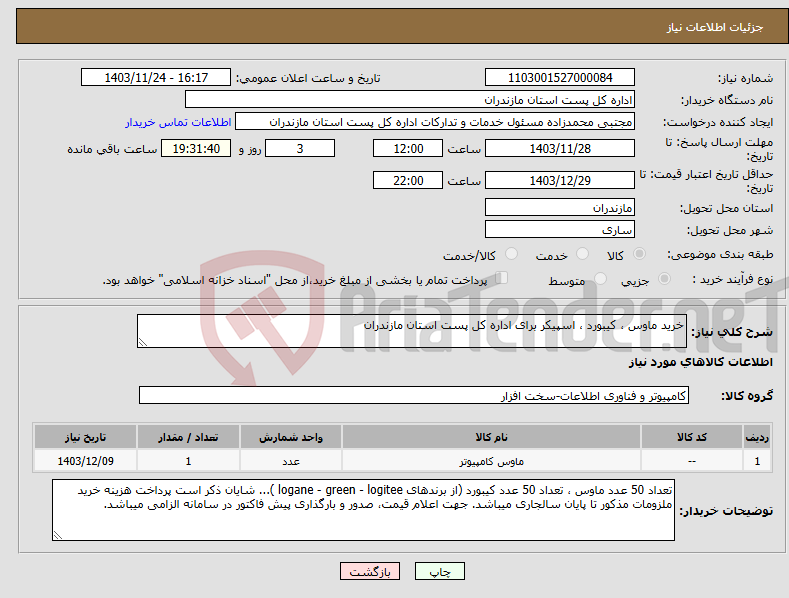
Task: Toggle the Islamic treasury payment checkbox
Action: (x=502, y=278)
